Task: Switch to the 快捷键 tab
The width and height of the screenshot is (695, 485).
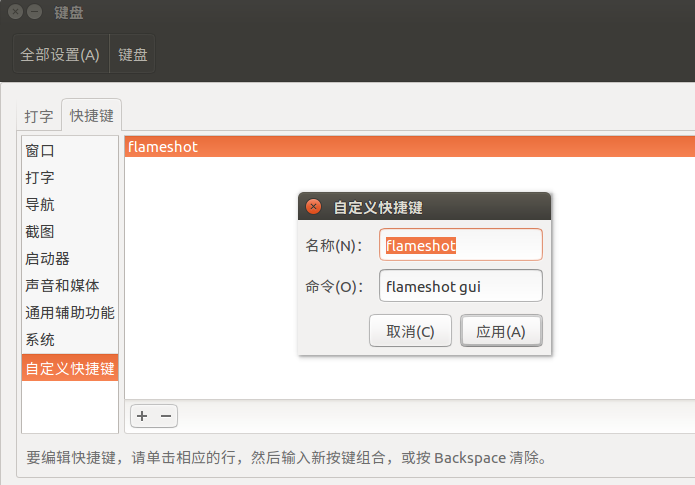Action: tap(92, 116)
